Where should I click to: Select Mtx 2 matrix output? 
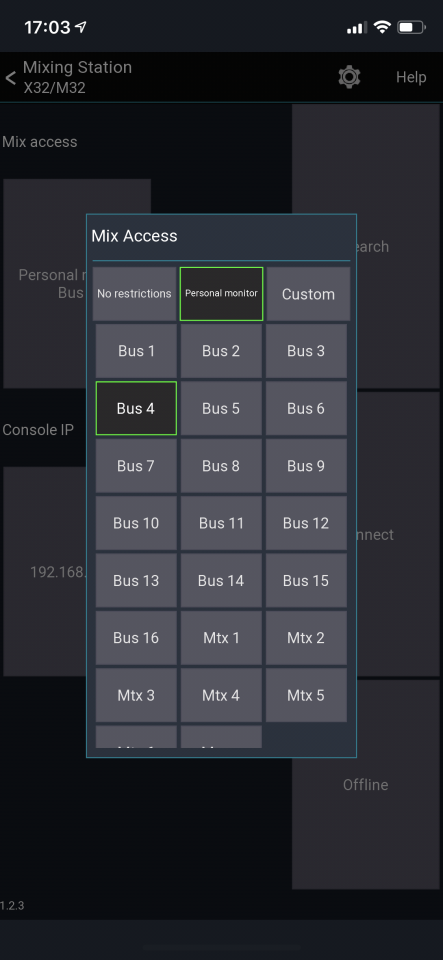pos(306,638)
